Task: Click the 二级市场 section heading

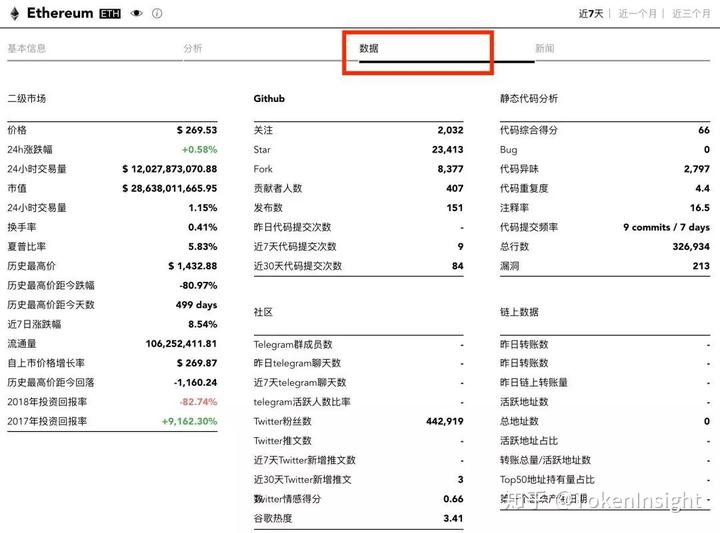Action: click(27, 98)
